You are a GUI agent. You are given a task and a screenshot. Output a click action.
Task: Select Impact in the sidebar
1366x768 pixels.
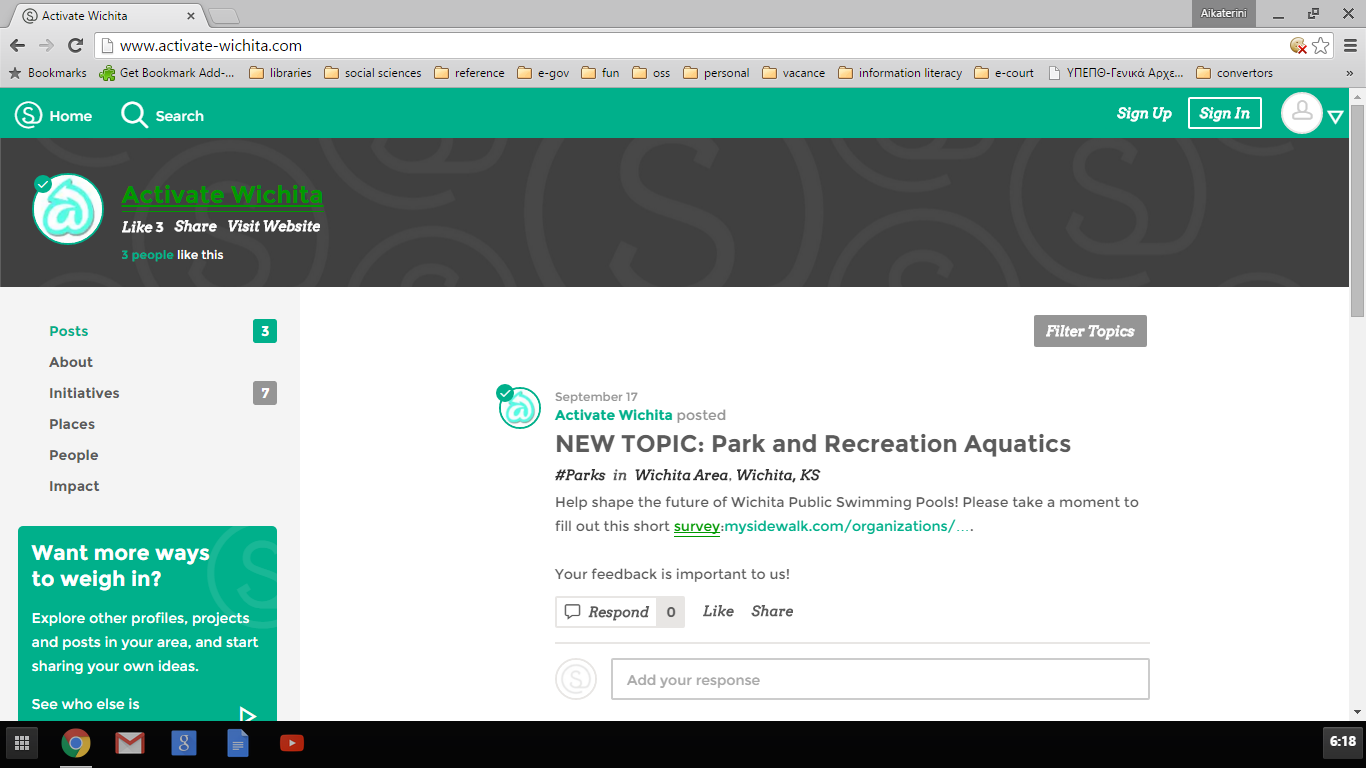(x=74, y=486)
